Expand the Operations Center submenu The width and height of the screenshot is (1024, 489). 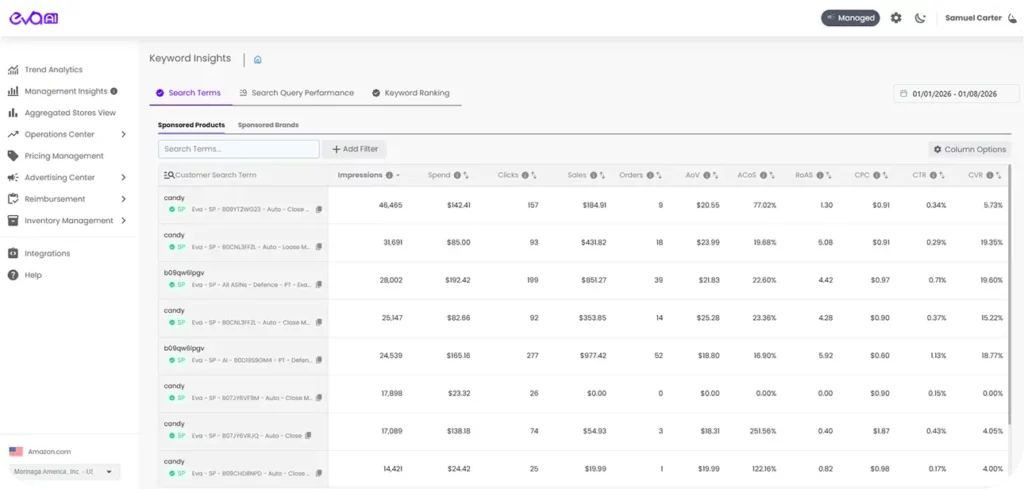click(x=123, y=134)
